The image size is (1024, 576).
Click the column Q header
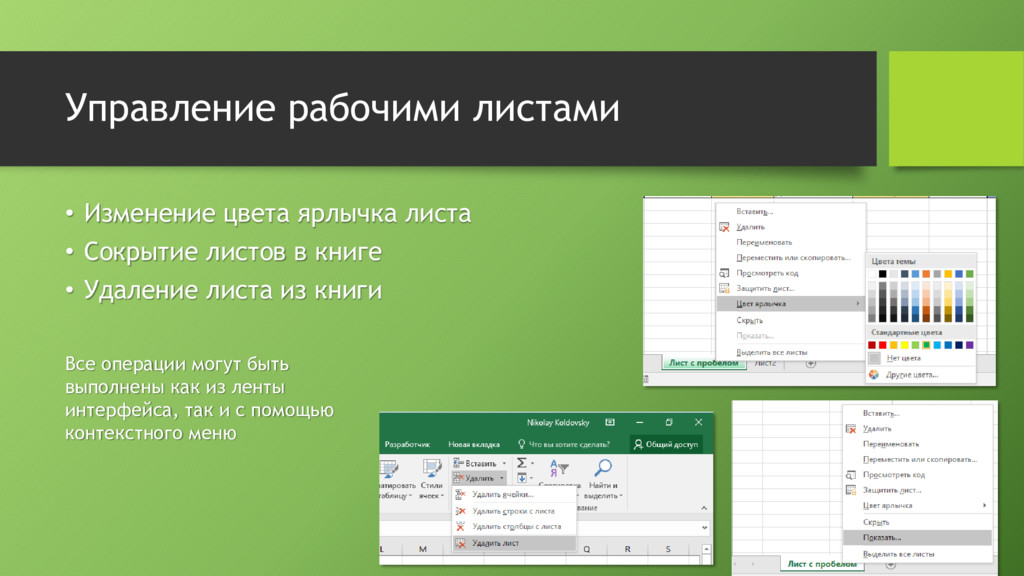[586, 549]
